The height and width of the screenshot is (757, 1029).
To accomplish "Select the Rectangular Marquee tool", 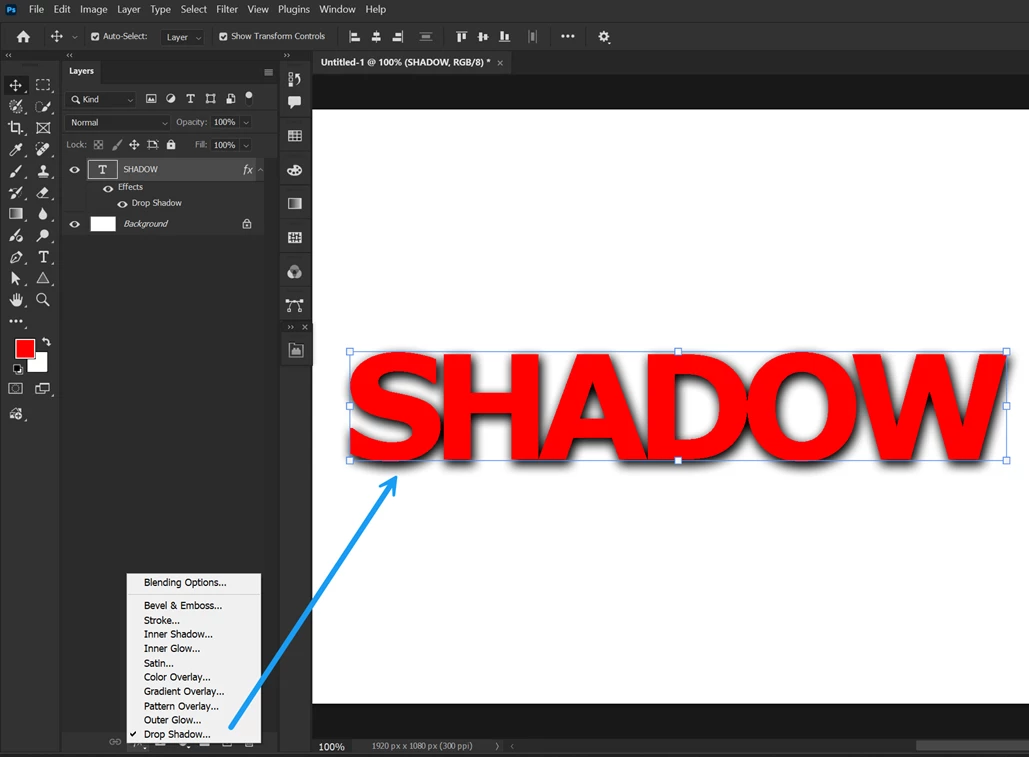I will click(43, 85).
